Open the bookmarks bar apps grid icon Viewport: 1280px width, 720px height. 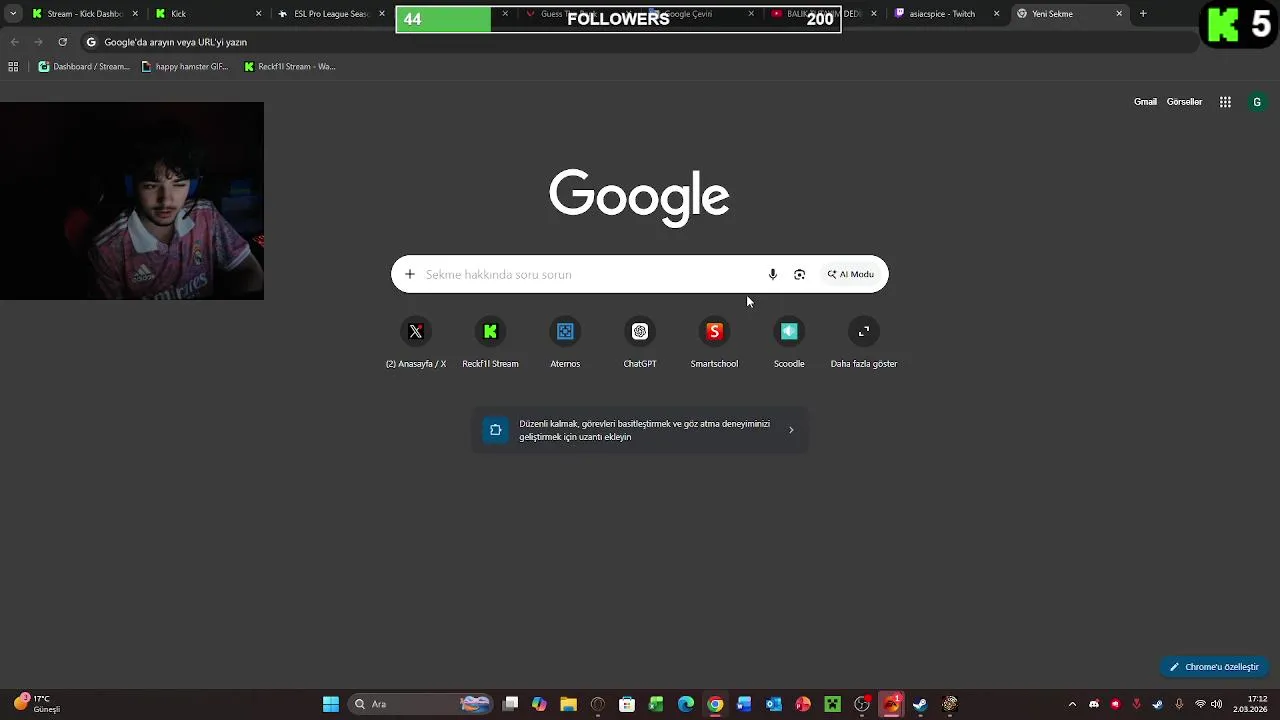point(13,67)
